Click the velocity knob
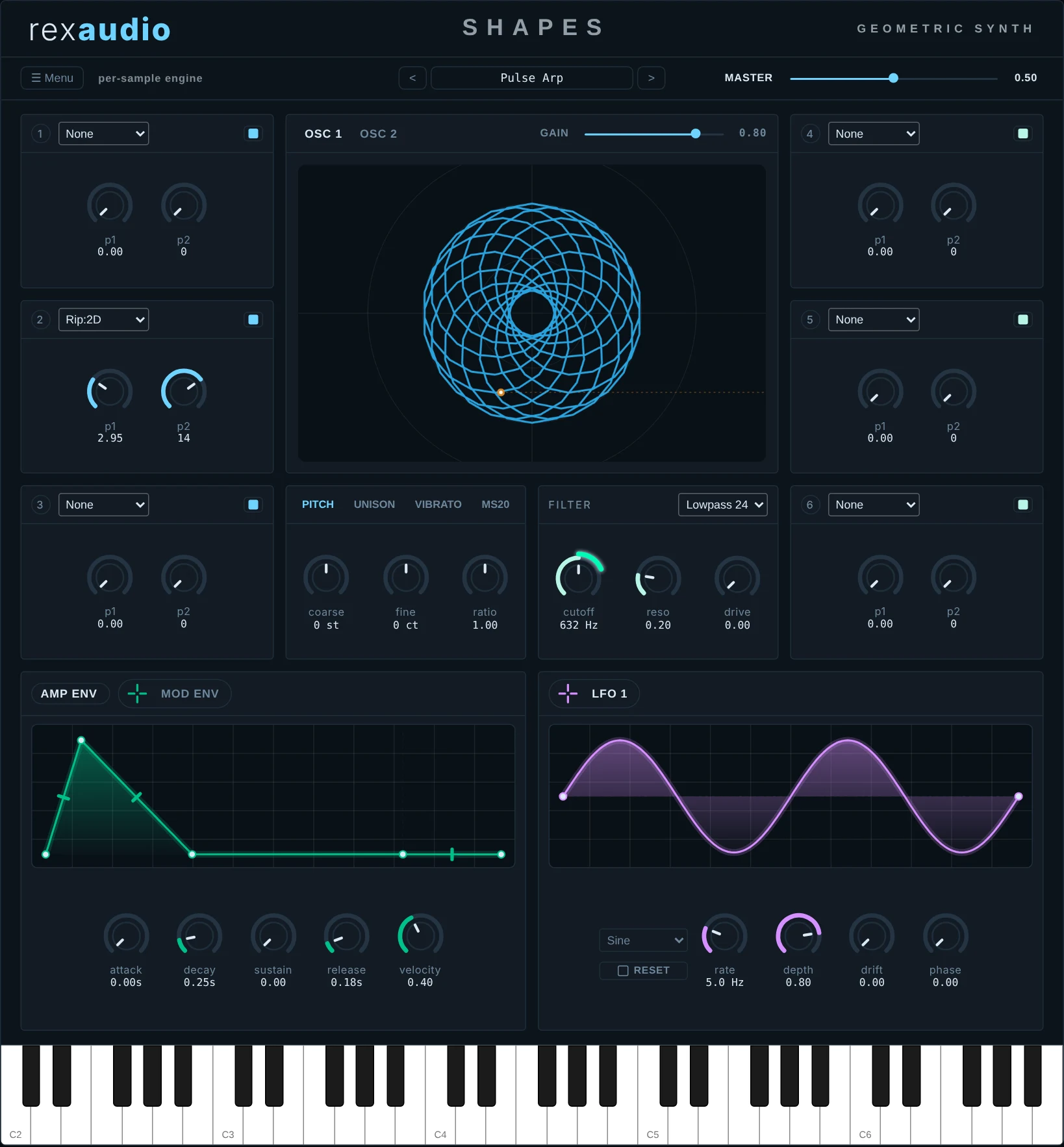 tap(420, 935)
